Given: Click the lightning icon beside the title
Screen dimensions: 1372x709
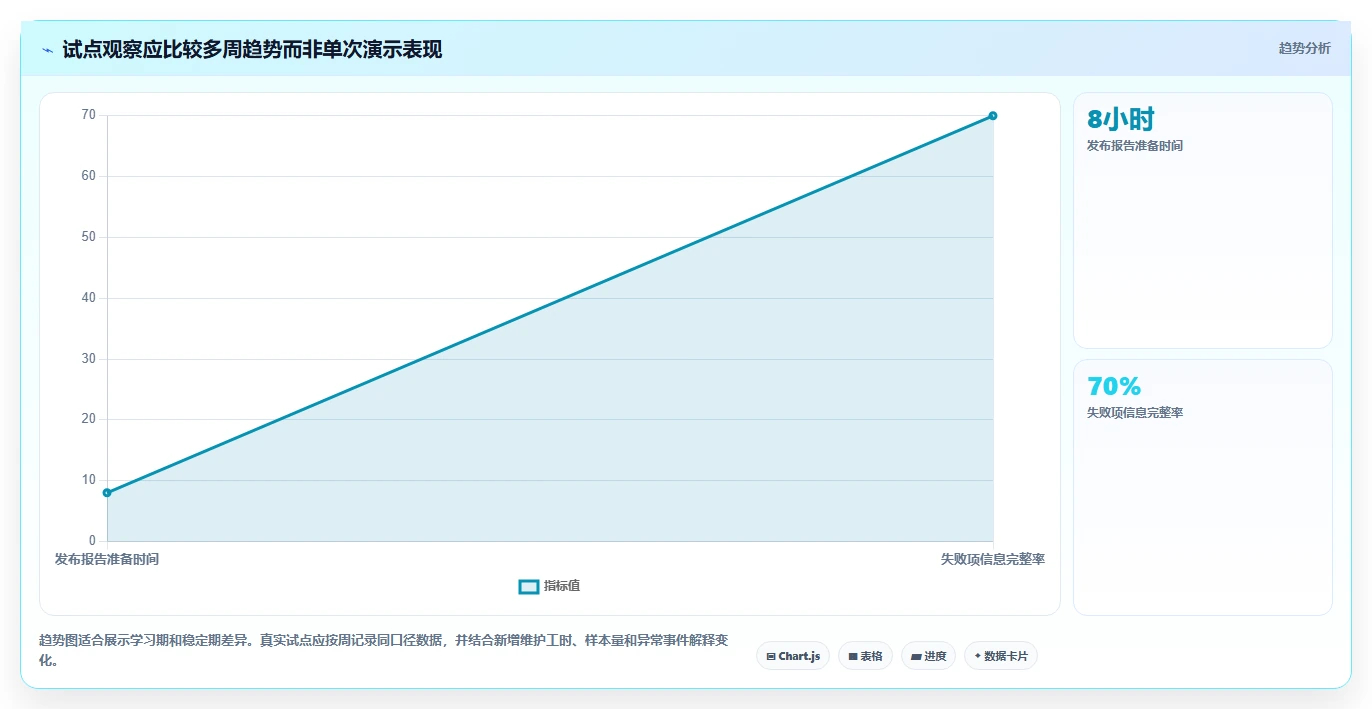Looking at the screenshot, I should [x=48, y=49].
